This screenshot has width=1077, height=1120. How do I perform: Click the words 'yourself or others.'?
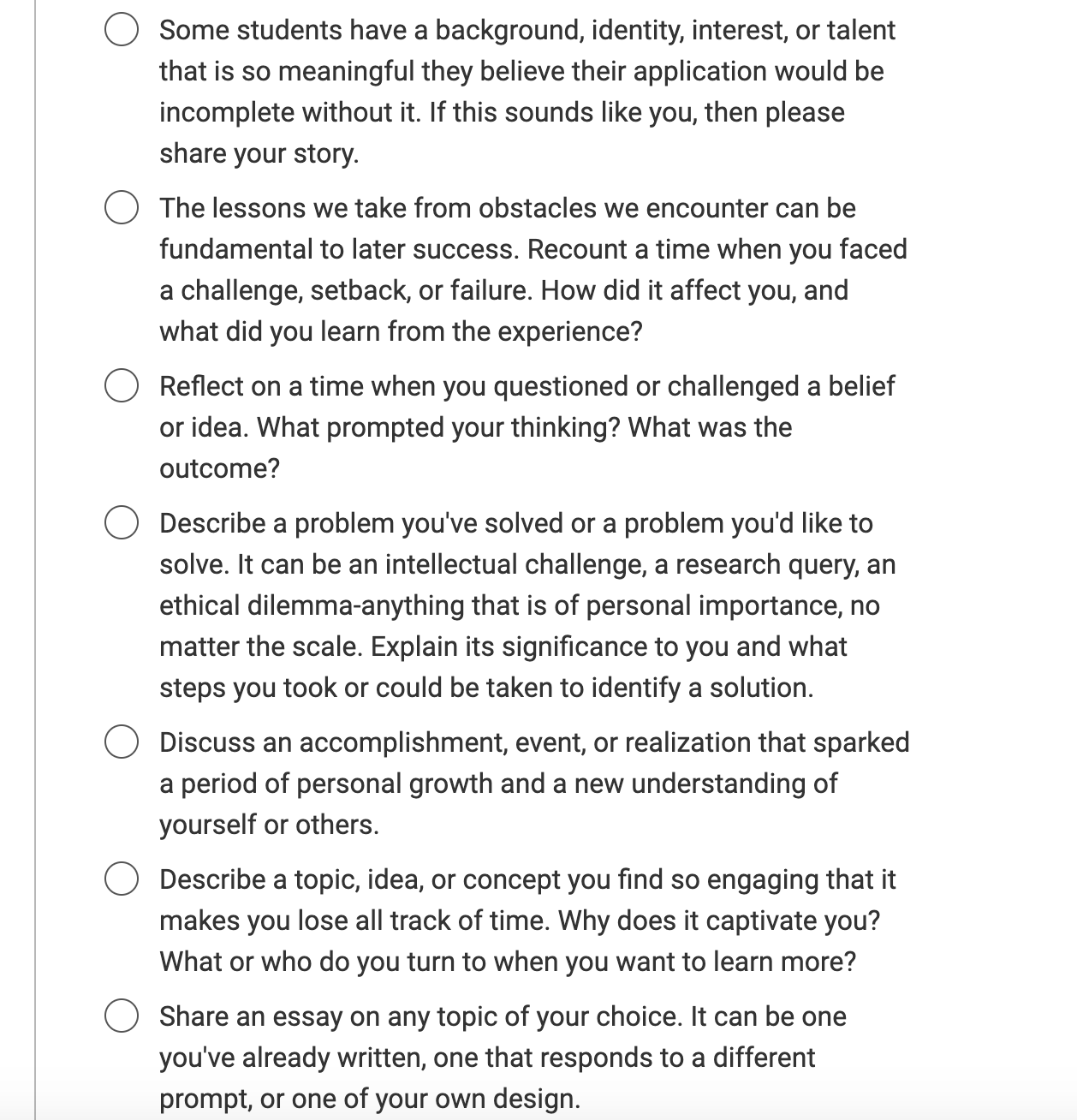click(269, 825)
